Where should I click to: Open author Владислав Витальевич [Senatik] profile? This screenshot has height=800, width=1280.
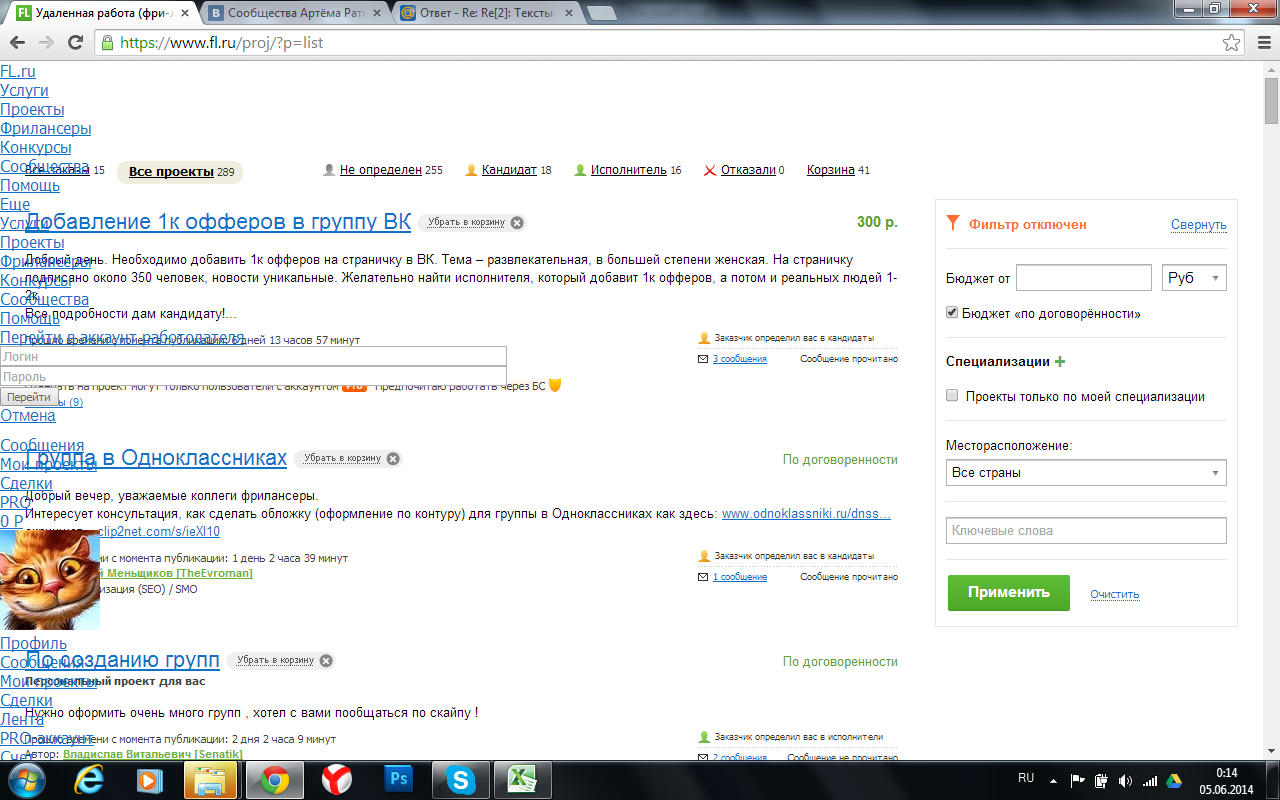[x=152, y=754]
